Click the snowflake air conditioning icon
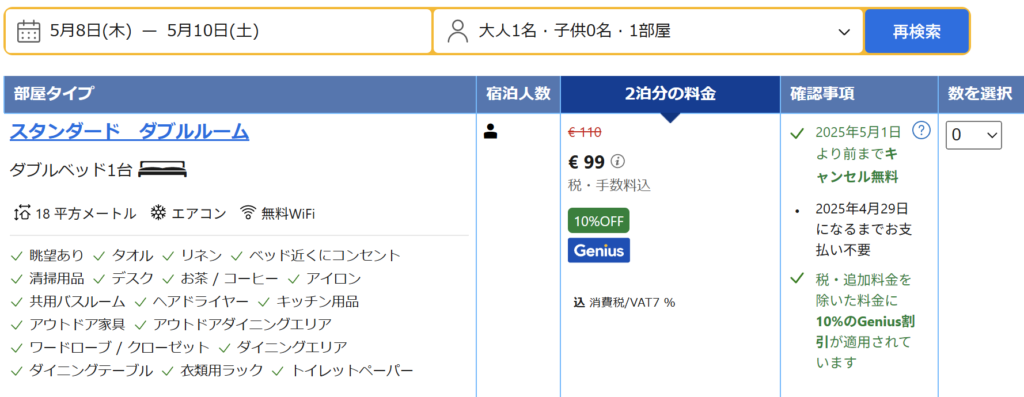The height and width of the screenshot is (397, 1024). (x=158, y=213)
